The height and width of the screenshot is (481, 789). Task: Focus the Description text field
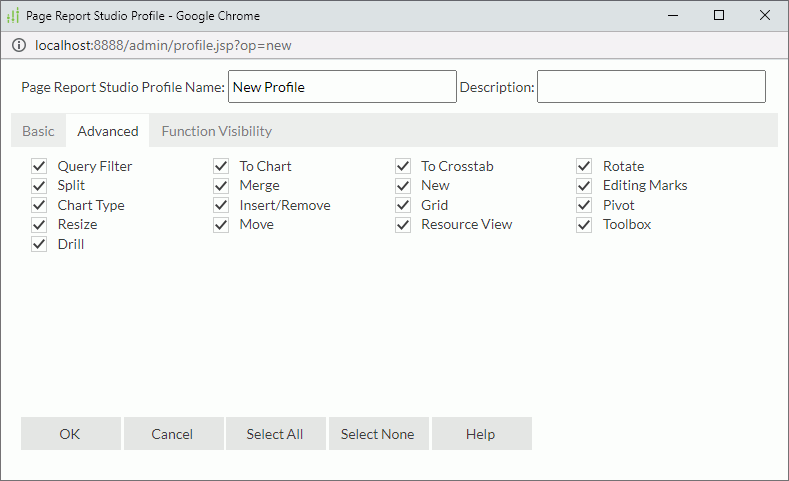pyautogui.click(x=651, y=87)
